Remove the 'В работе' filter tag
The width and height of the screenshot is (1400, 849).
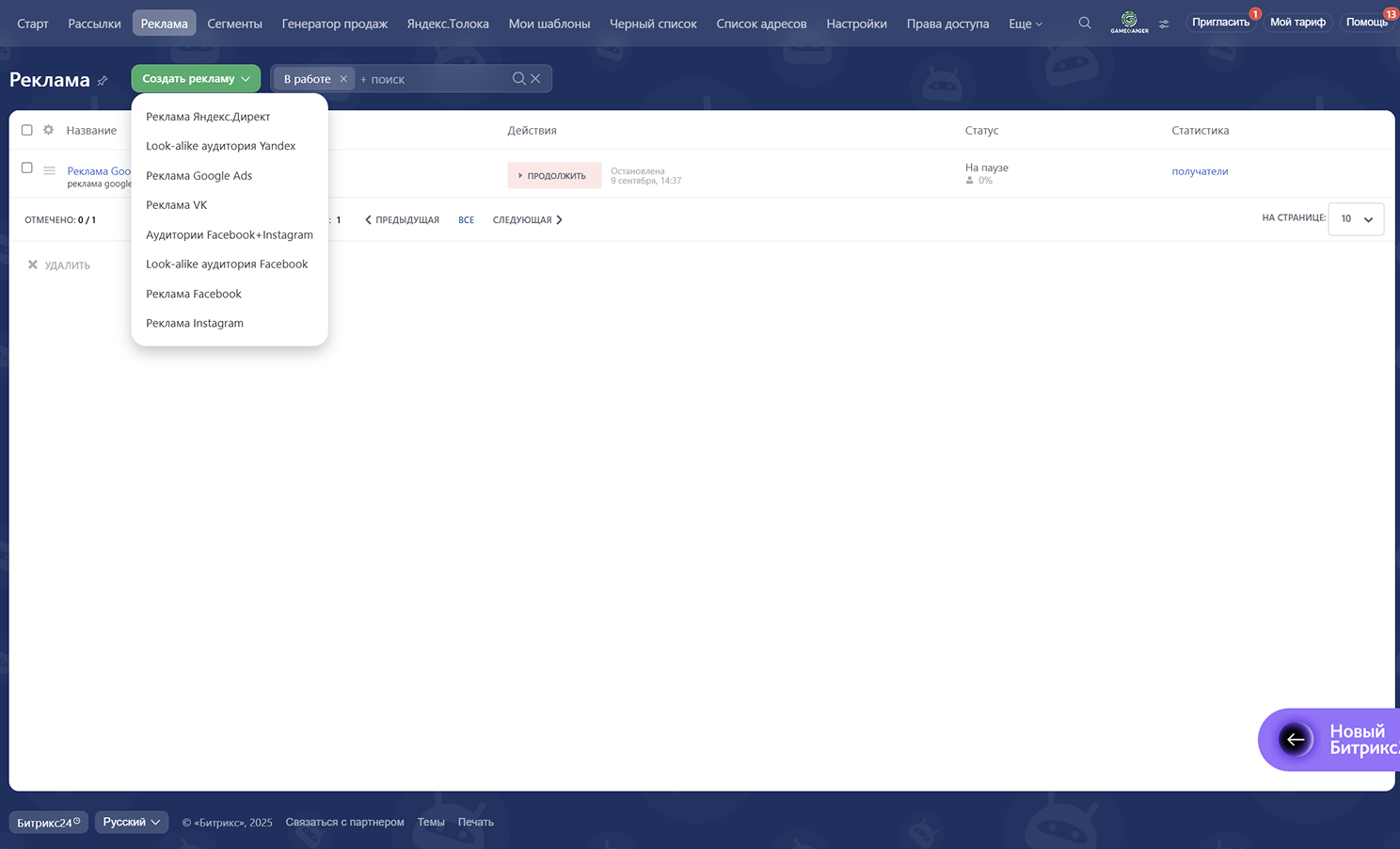343,79
